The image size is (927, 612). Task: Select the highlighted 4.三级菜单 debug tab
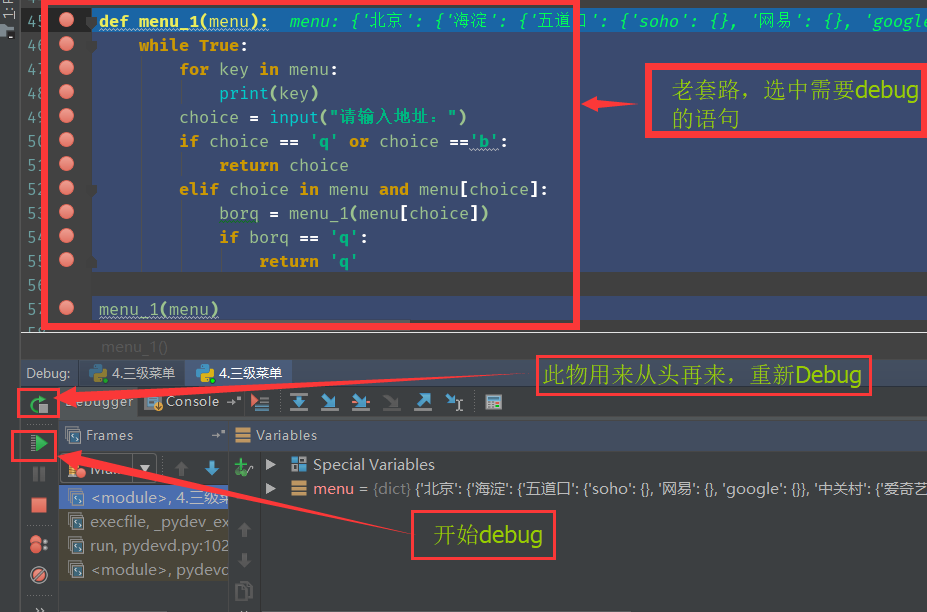pyautogui.click(x=238, y=373)
